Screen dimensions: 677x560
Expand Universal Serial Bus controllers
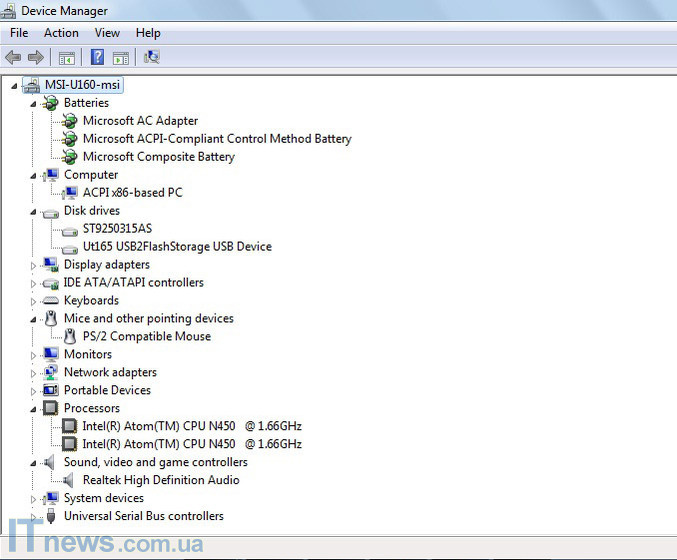click(x=33, y=517)
